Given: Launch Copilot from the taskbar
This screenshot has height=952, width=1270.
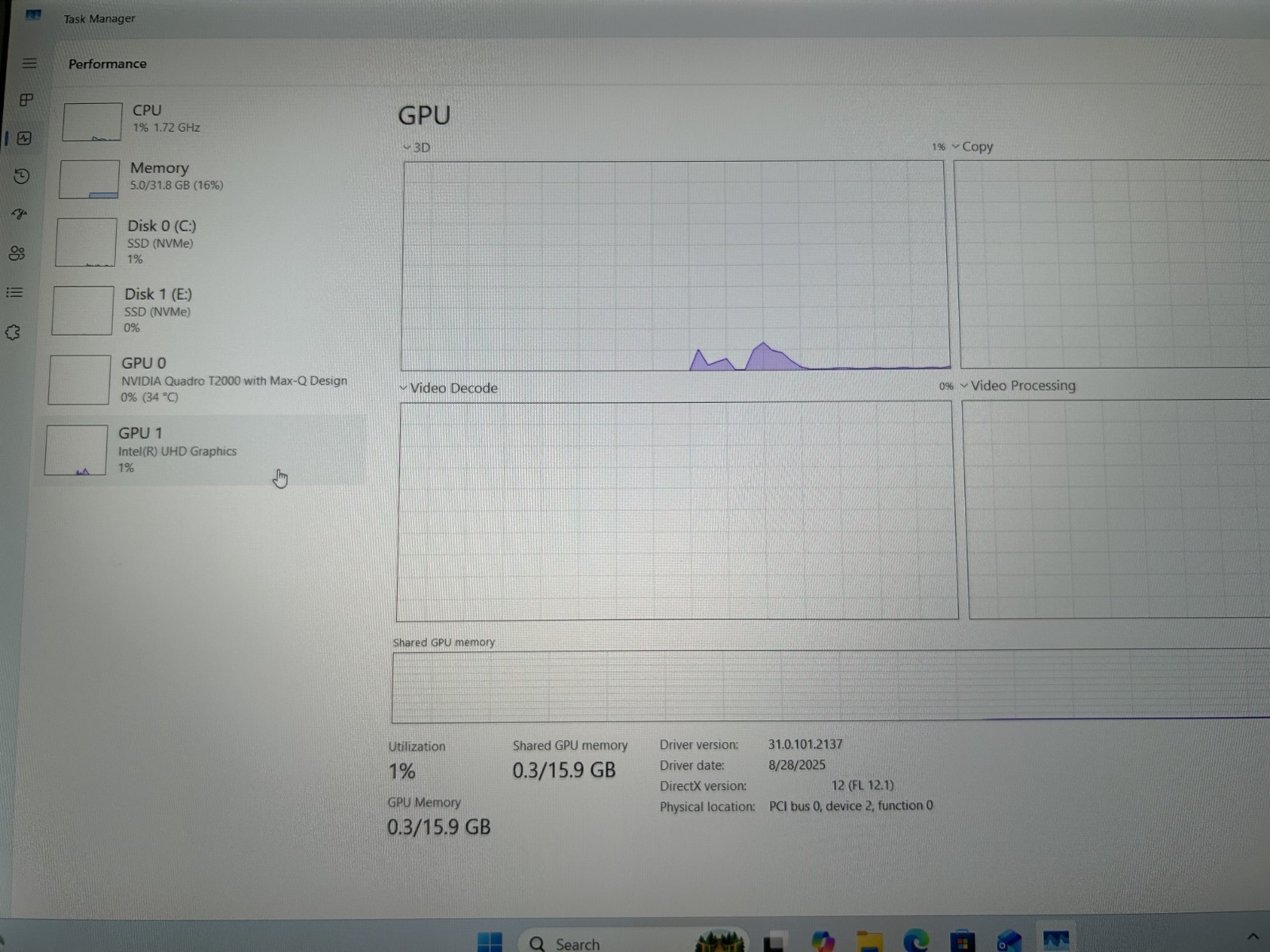Looking at the screenshot, I should [823, 942].
